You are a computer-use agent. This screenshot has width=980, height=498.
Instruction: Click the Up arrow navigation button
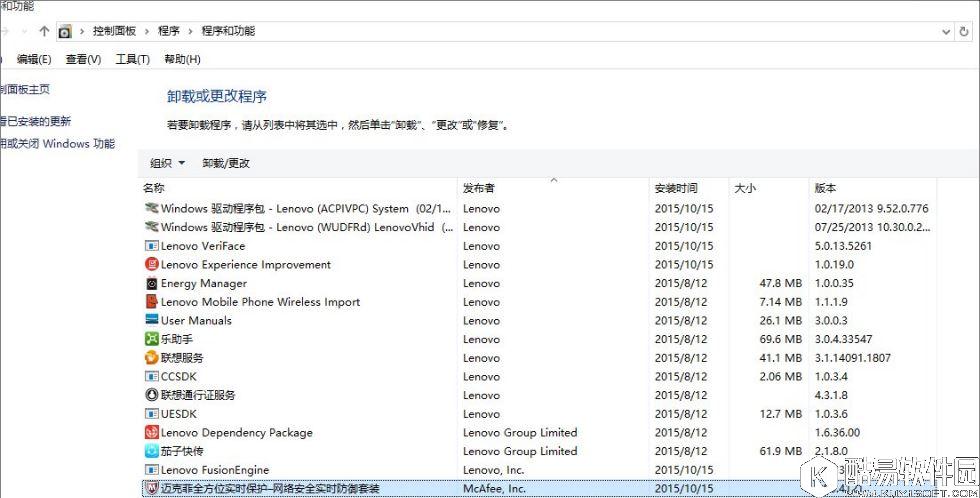tap(44, 31)
